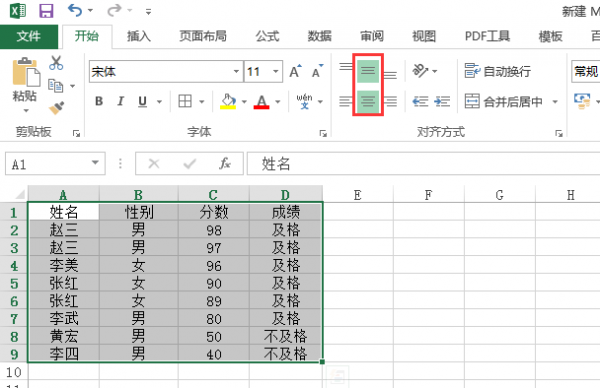Switch to the 模板 tab
Screen dimensions: 600x388
pyautogui.click(x=550, y=36)
